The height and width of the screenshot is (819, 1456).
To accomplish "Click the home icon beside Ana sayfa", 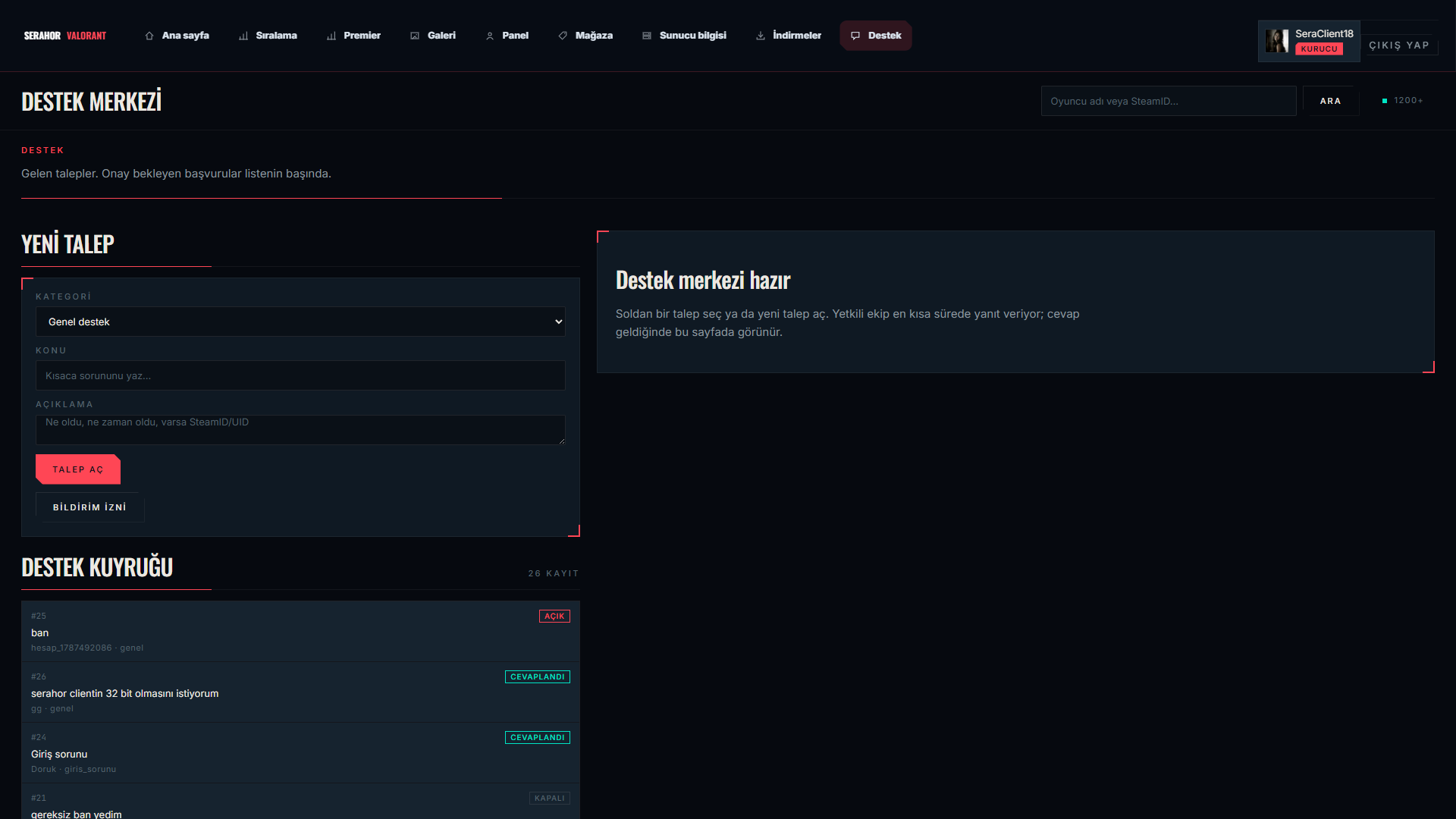I will 149,36.
